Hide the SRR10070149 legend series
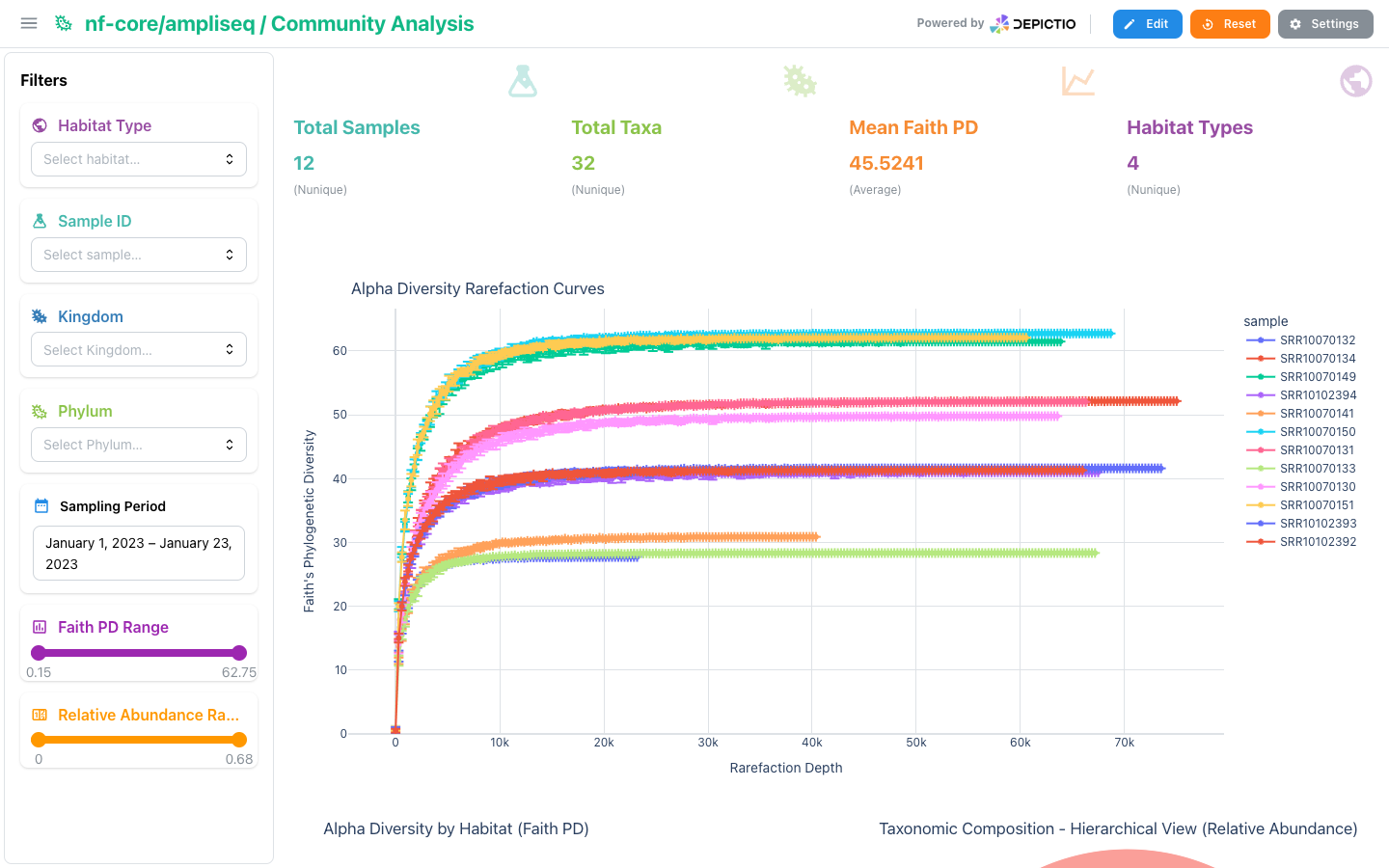The height and width of the screenshot is (868, 1389). [1301, 377]
